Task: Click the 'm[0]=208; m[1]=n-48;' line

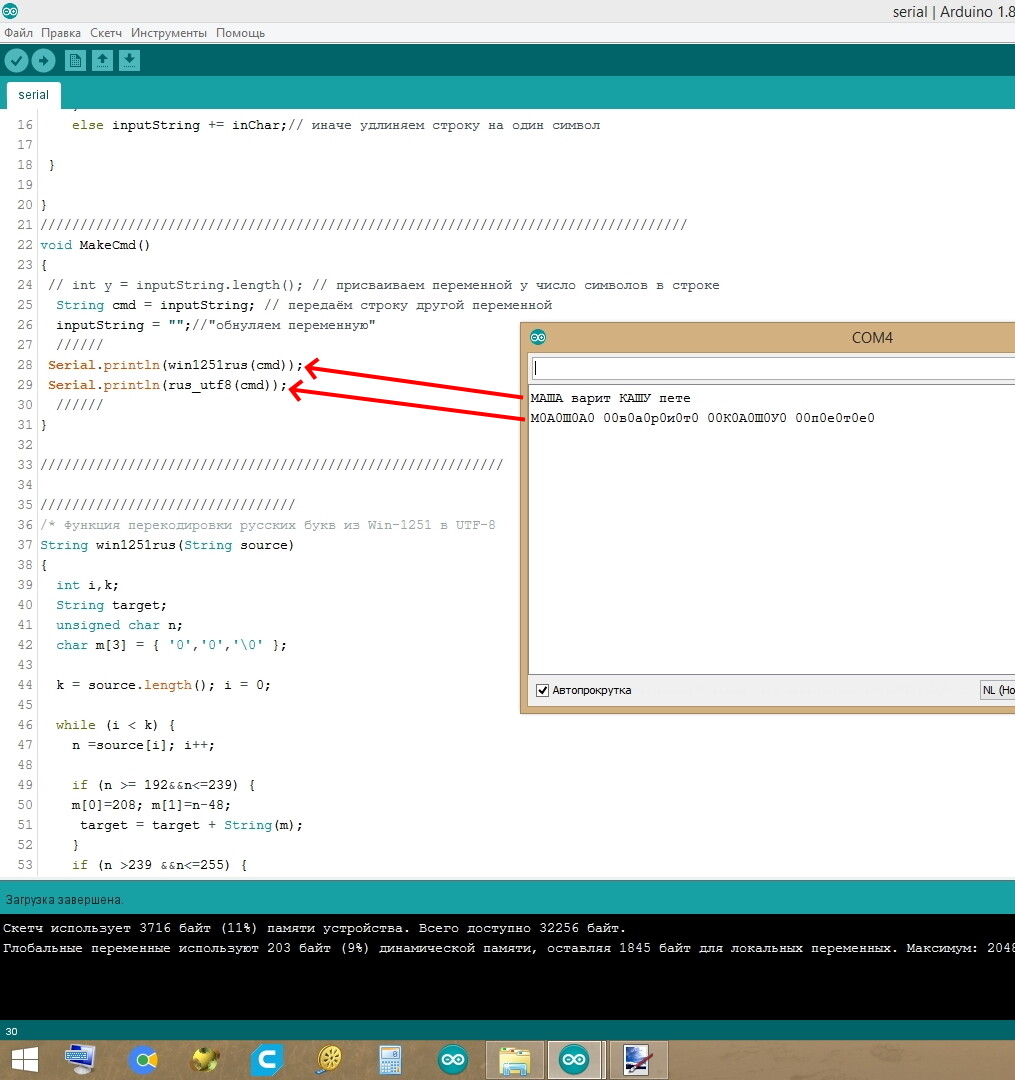Action: pos(151,805)
